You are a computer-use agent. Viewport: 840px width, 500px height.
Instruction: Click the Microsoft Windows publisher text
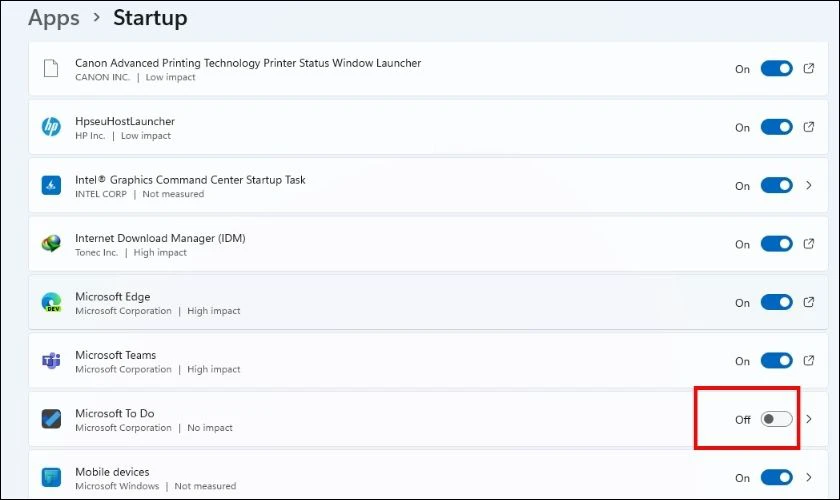tap(117, 486)
